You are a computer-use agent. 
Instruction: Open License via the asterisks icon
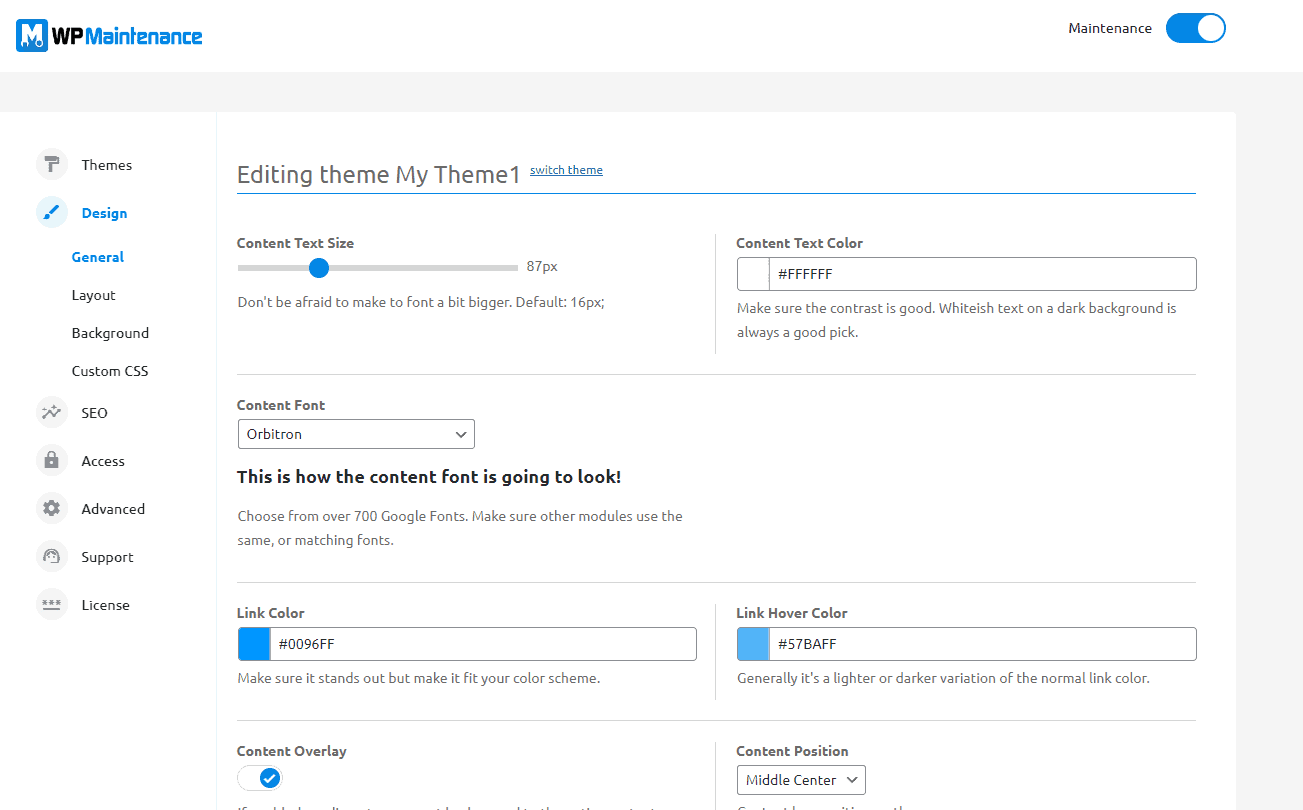point(52,605)
